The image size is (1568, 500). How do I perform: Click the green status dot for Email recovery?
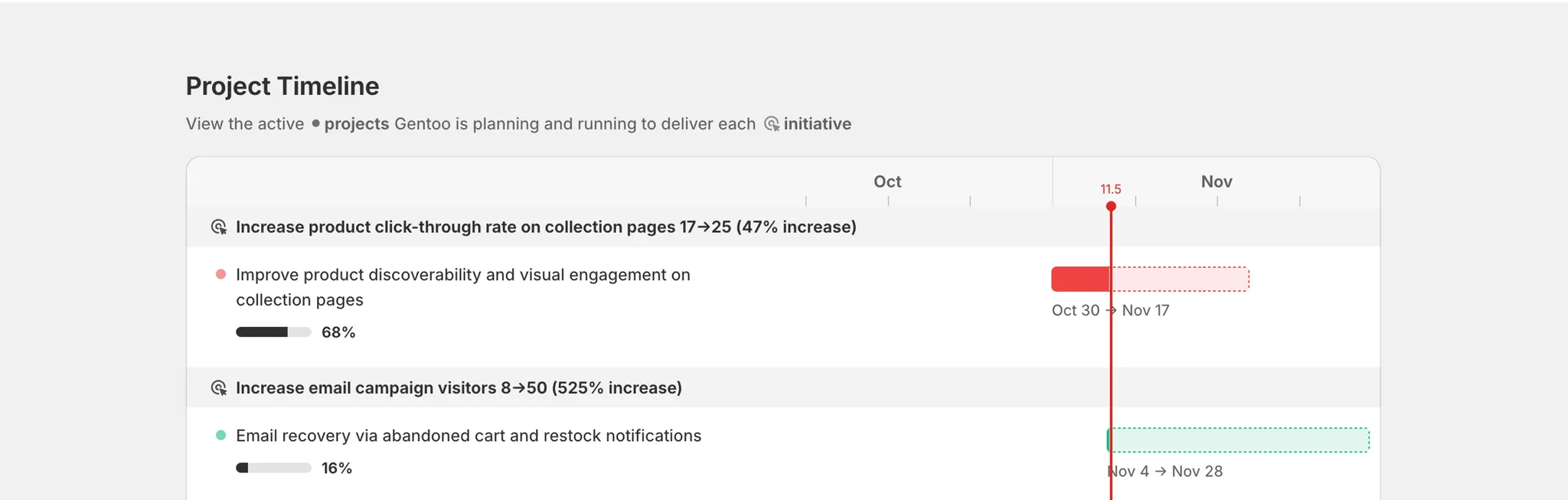(220, 435)
